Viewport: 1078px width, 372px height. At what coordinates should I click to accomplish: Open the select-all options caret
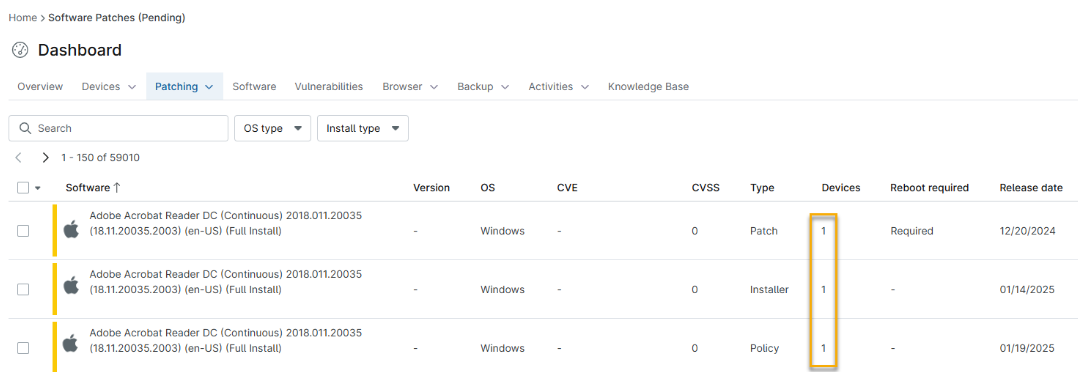(38, 188)
